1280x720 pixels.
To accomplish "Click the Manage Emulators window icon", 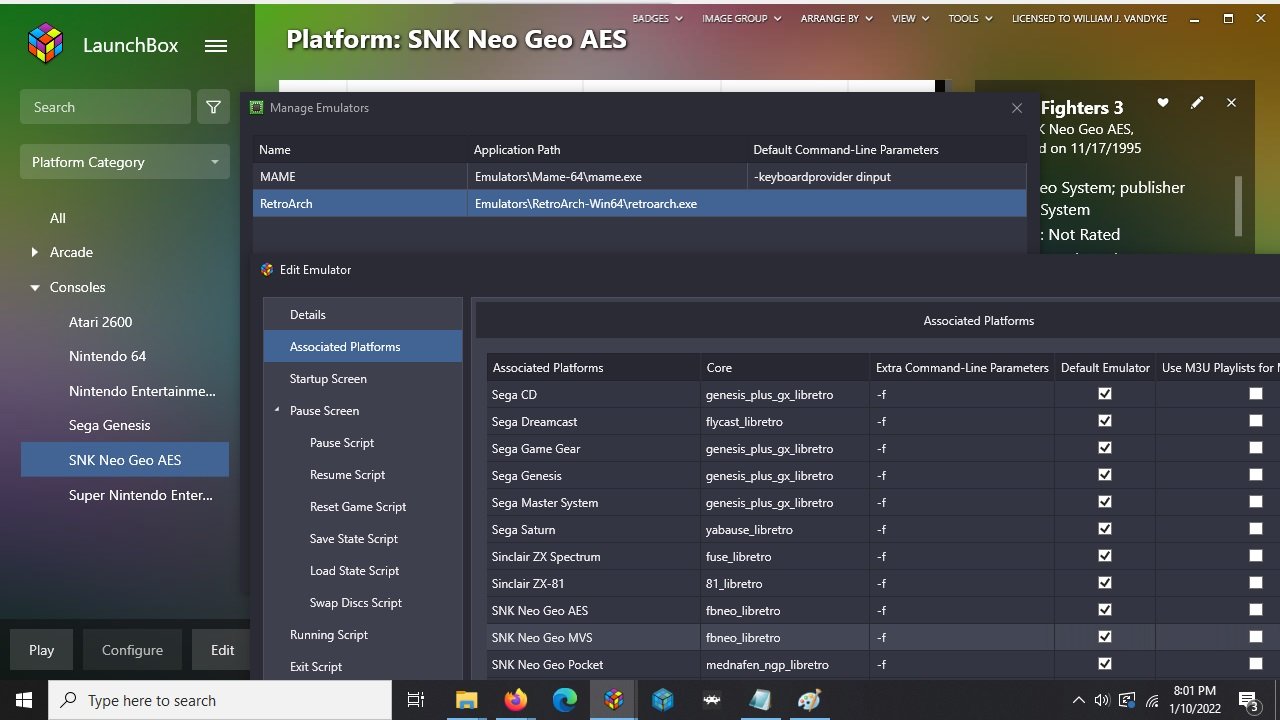I will tap(257, 108).
